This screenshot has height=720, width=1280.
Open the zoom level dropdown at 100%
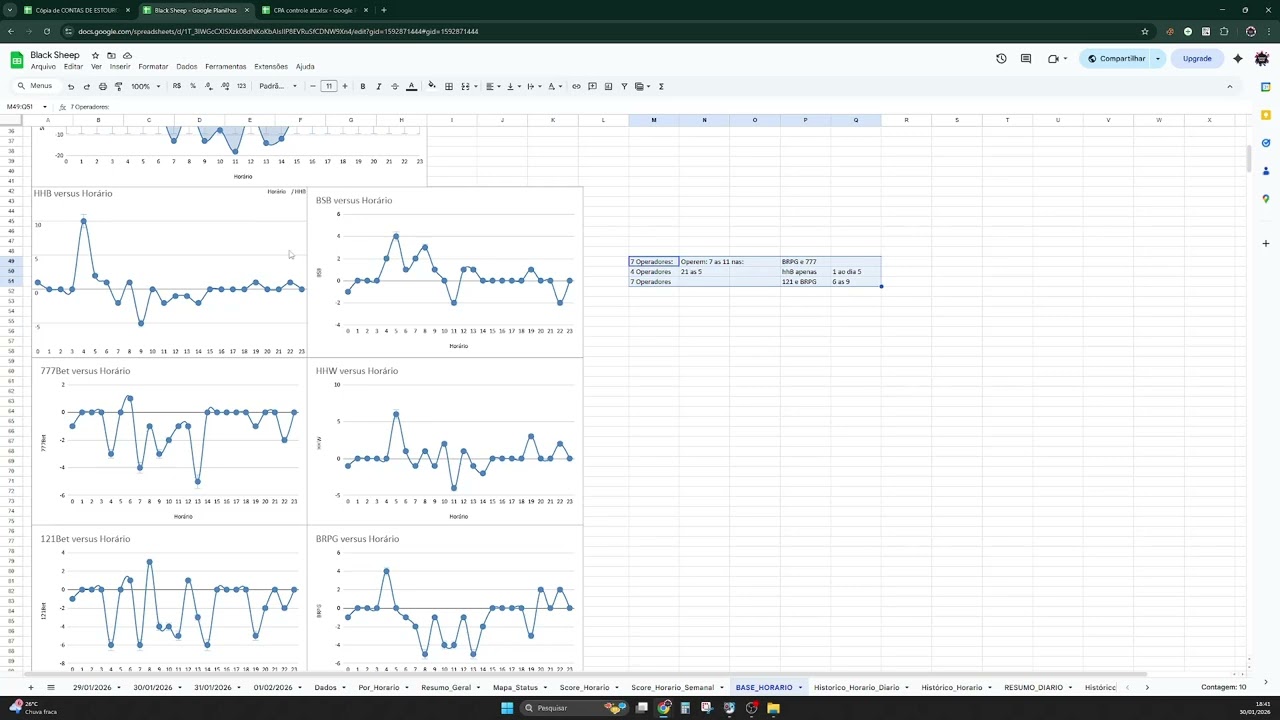[145, 86]
